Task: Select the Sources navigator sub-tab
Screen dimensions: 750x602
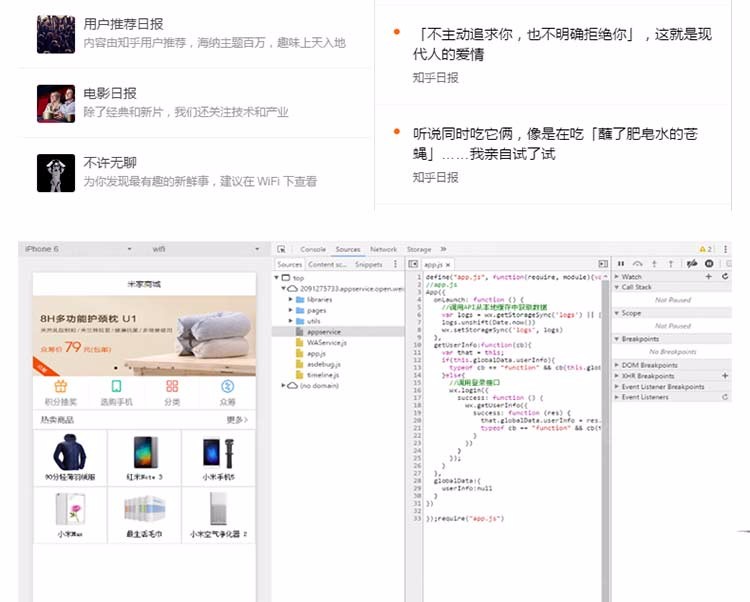Action: (x=290, y=264)
